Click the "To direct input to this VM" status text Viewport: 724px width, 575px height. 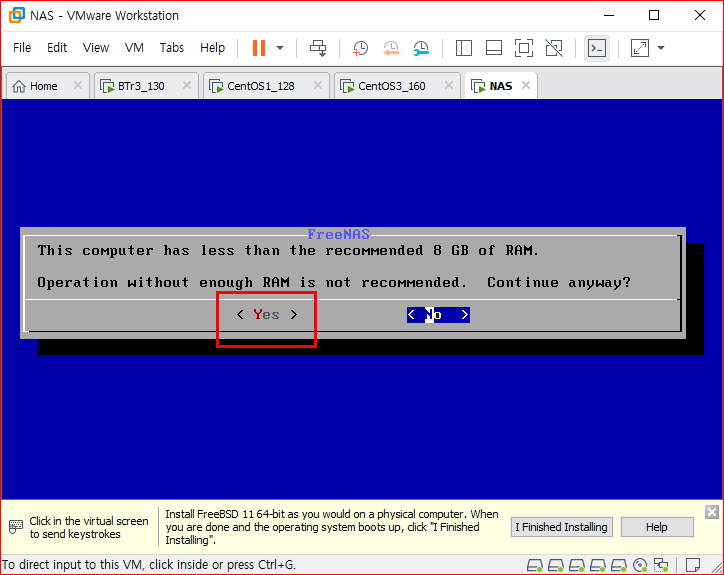pos(149,564)
